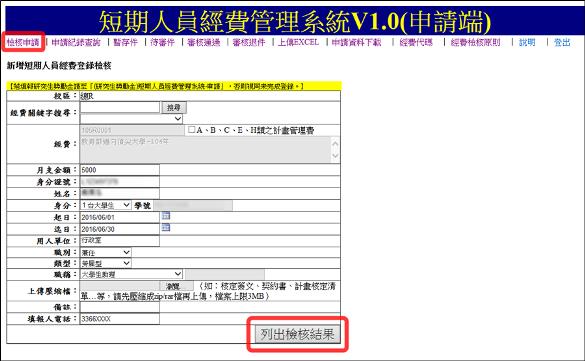The width and height of the screenshot is (585, 361).
Task: Click the 月支金額 field containing 5000
Action: tap(120, 170)
